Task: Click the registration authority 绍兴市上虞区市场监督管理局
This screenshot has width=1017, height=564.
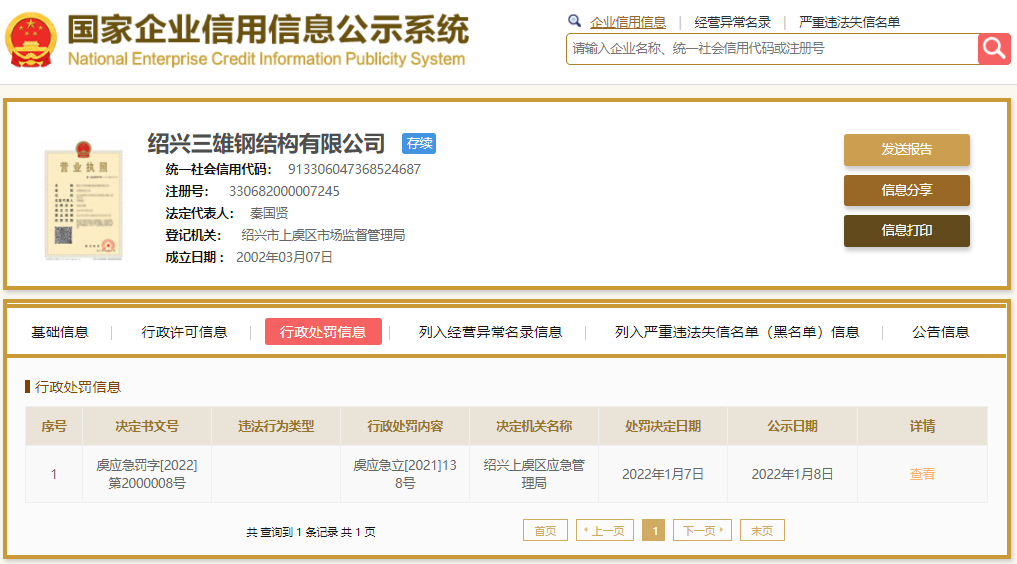Action: pos(323,236)
